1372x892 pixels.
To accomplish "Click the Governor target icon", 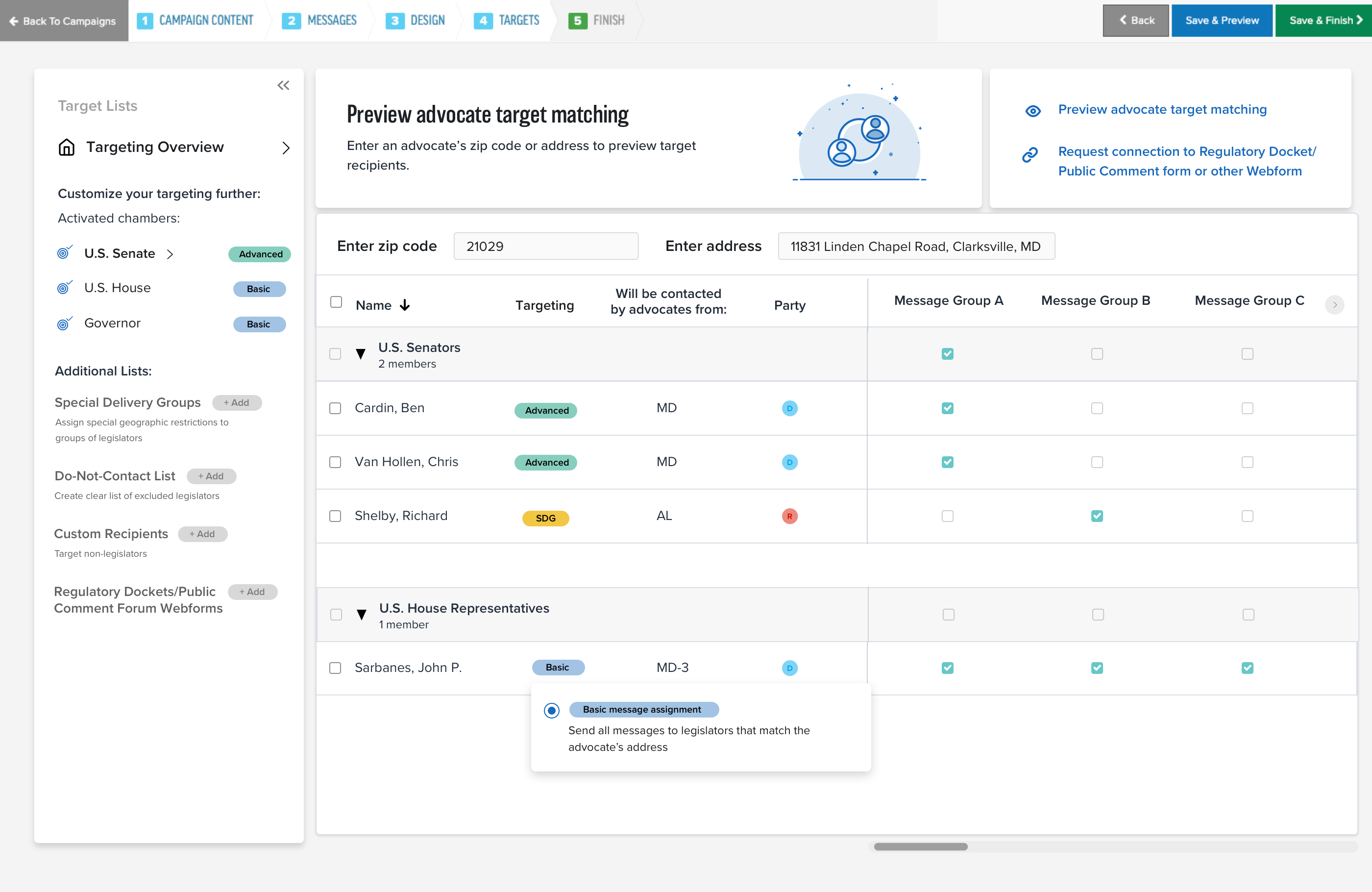I will (x=65, y=323).
